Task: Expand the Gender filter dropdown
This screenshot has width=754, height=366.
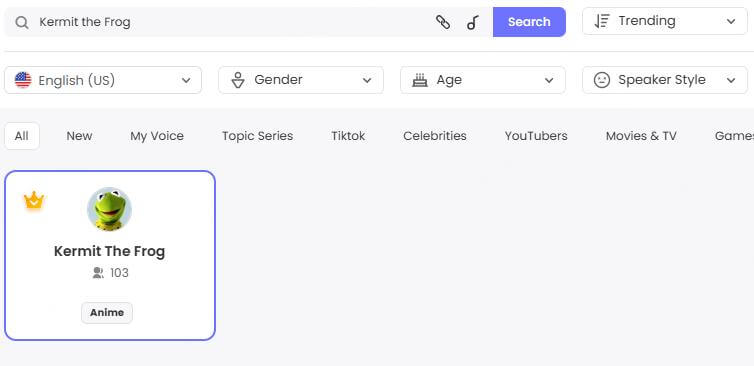Action: (301, 80)
